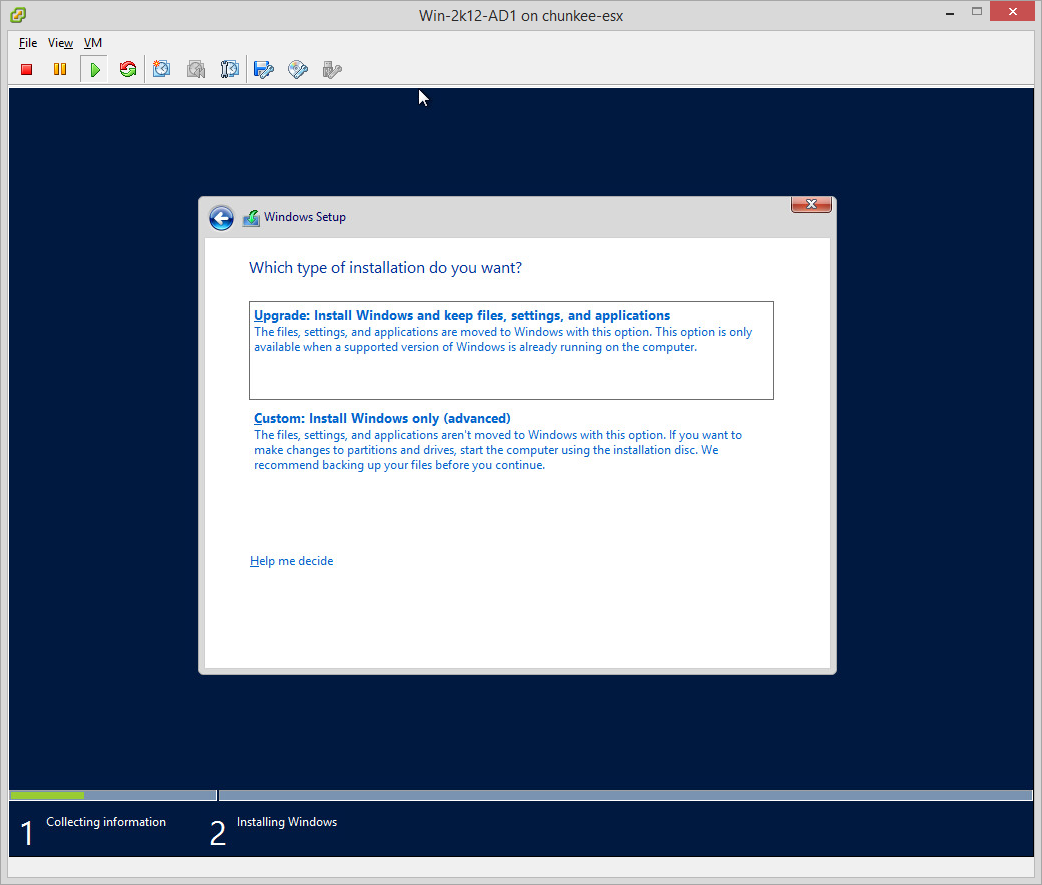Open the Help me decide link
The width and height of the screenshot is (1042, 885).
[x=291, y=561]
